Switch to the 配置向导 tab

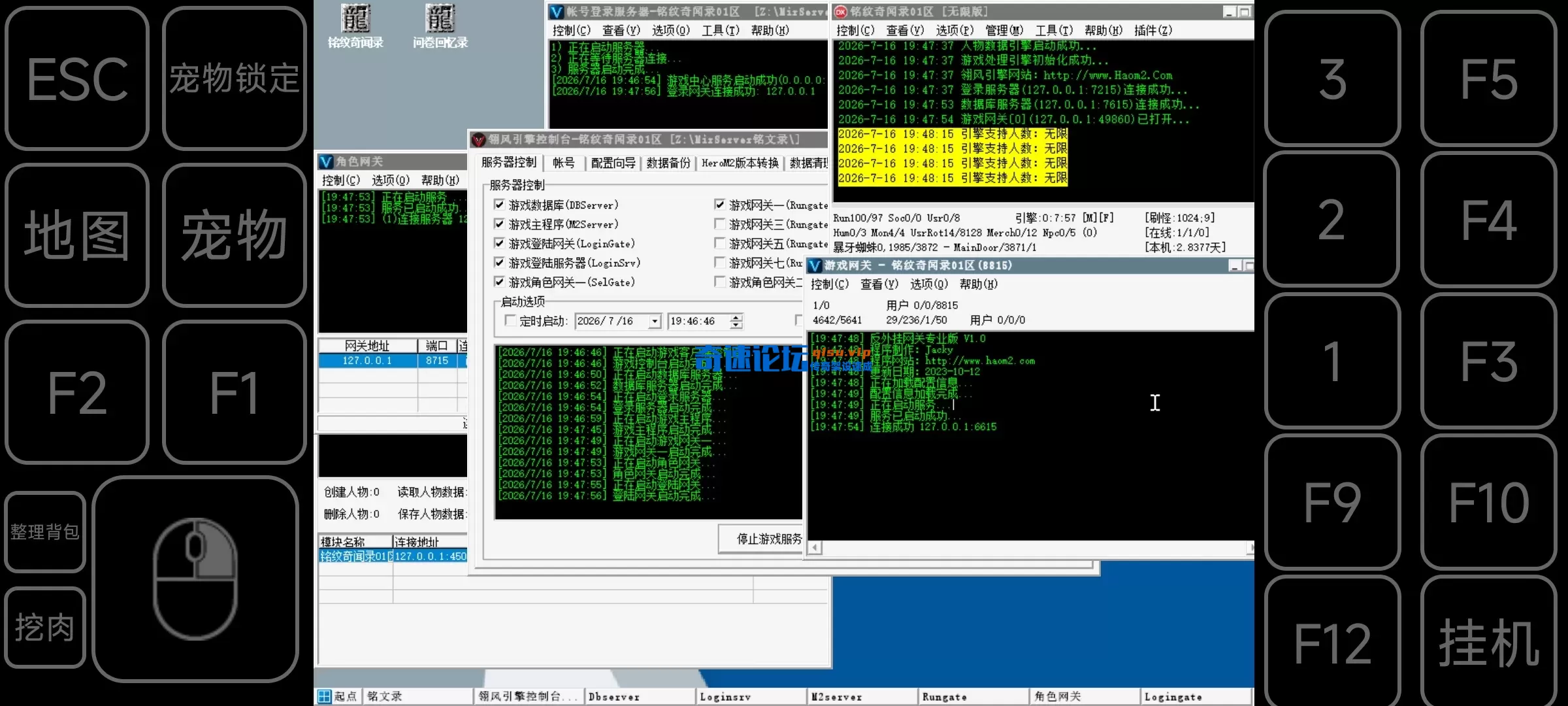[613, 163]
